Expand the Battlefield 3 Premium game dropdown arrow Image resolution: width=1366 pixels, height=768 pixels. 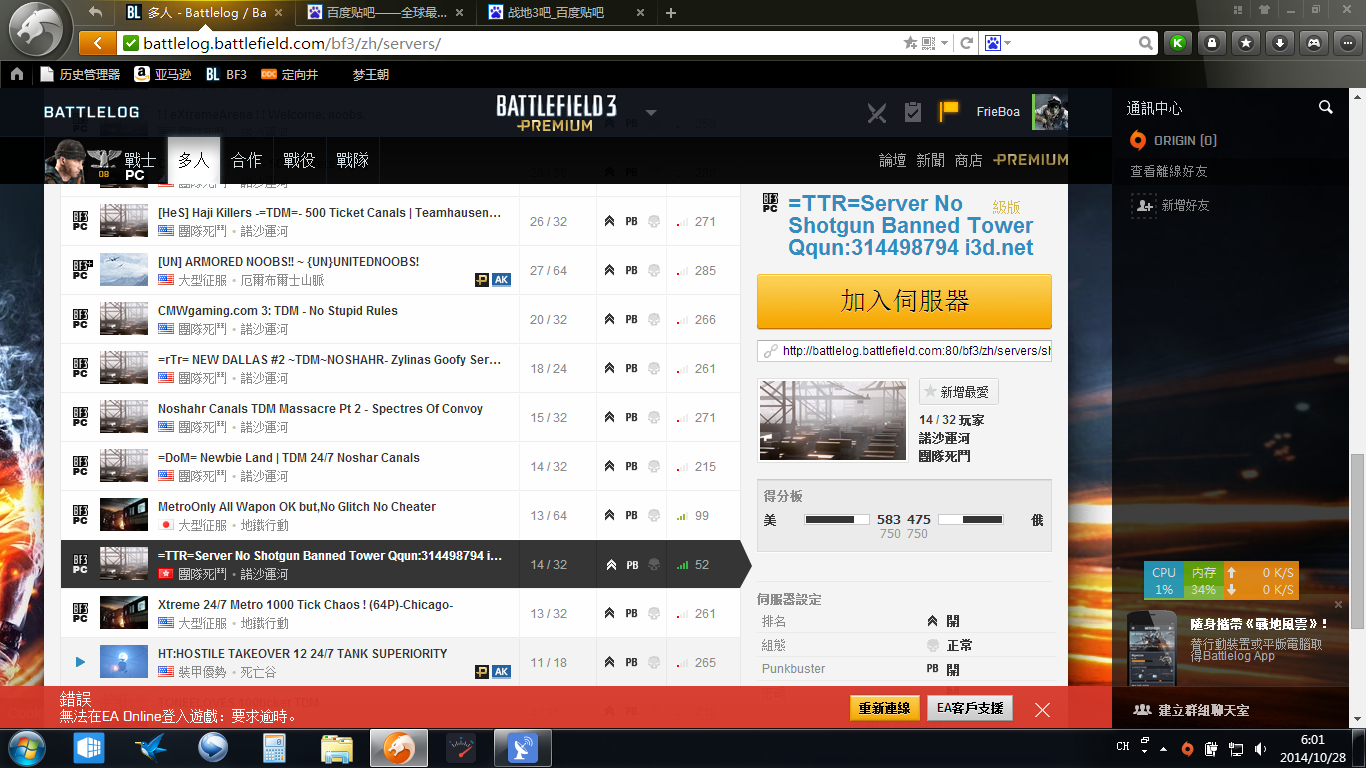pos(651,112)
